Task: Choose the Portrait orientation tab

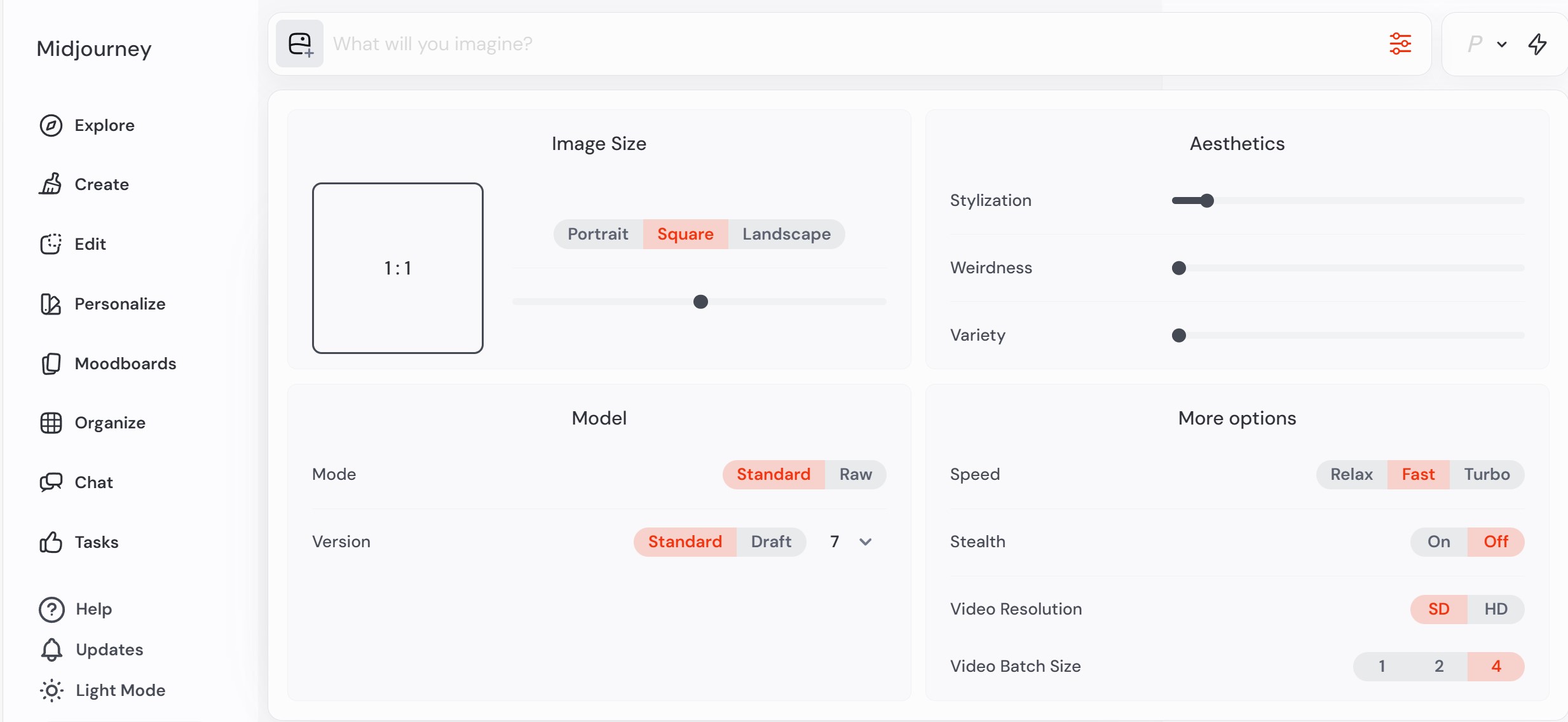Action: 597,234
